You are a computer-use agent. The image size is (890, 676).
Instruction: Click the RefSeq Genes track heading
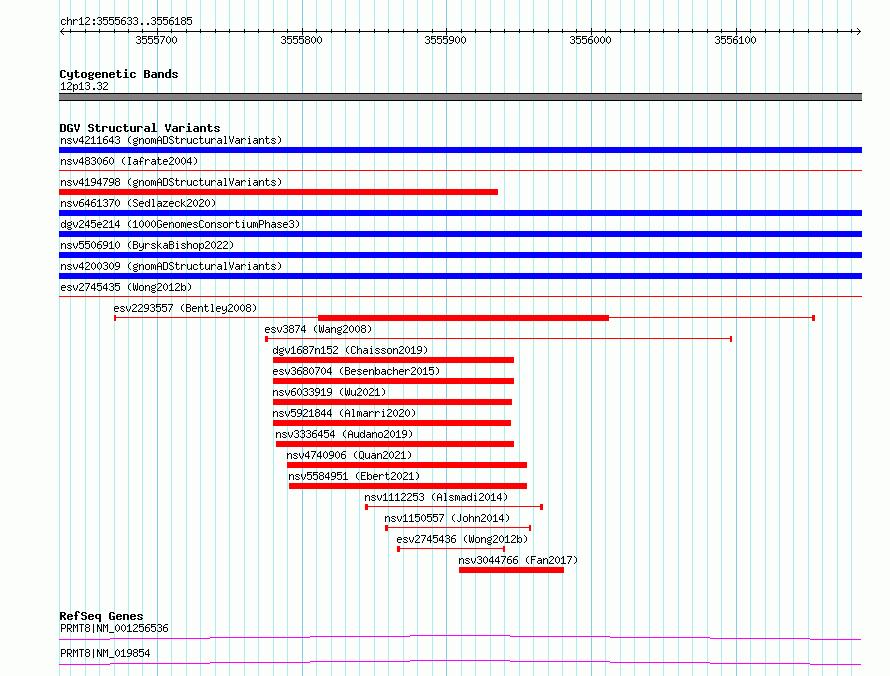click(x=101, y=616)
